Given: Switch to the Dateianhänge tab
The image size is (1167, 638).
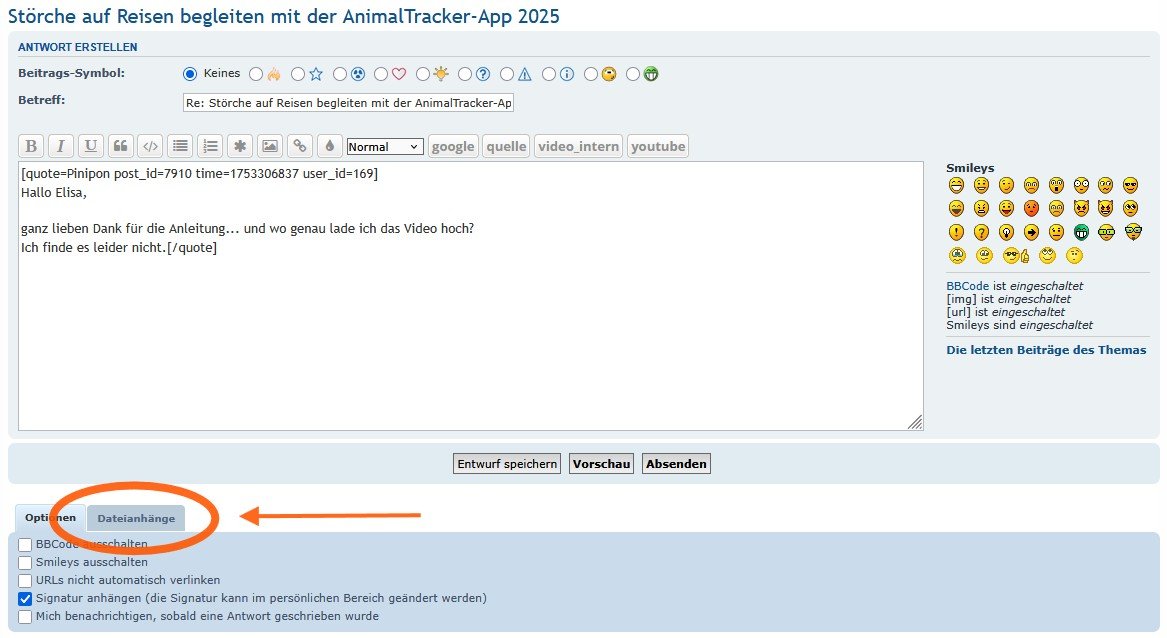Looking at the screenshot, I should 136,518.
